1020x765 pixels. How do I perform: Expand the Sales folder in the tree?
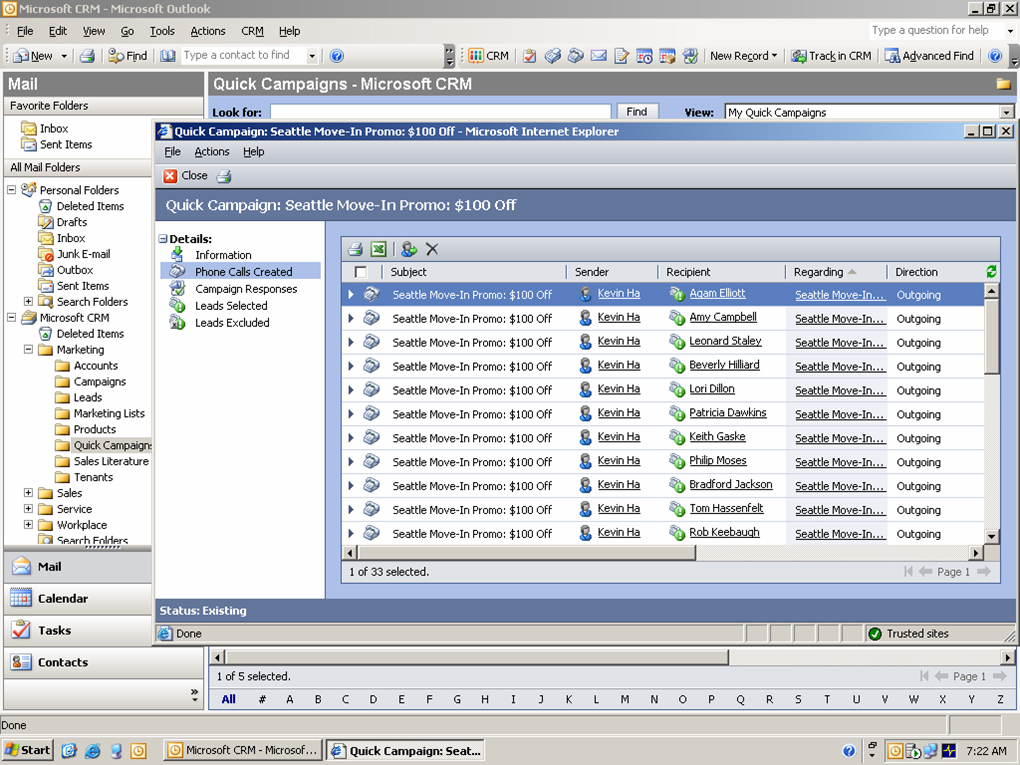29,493
